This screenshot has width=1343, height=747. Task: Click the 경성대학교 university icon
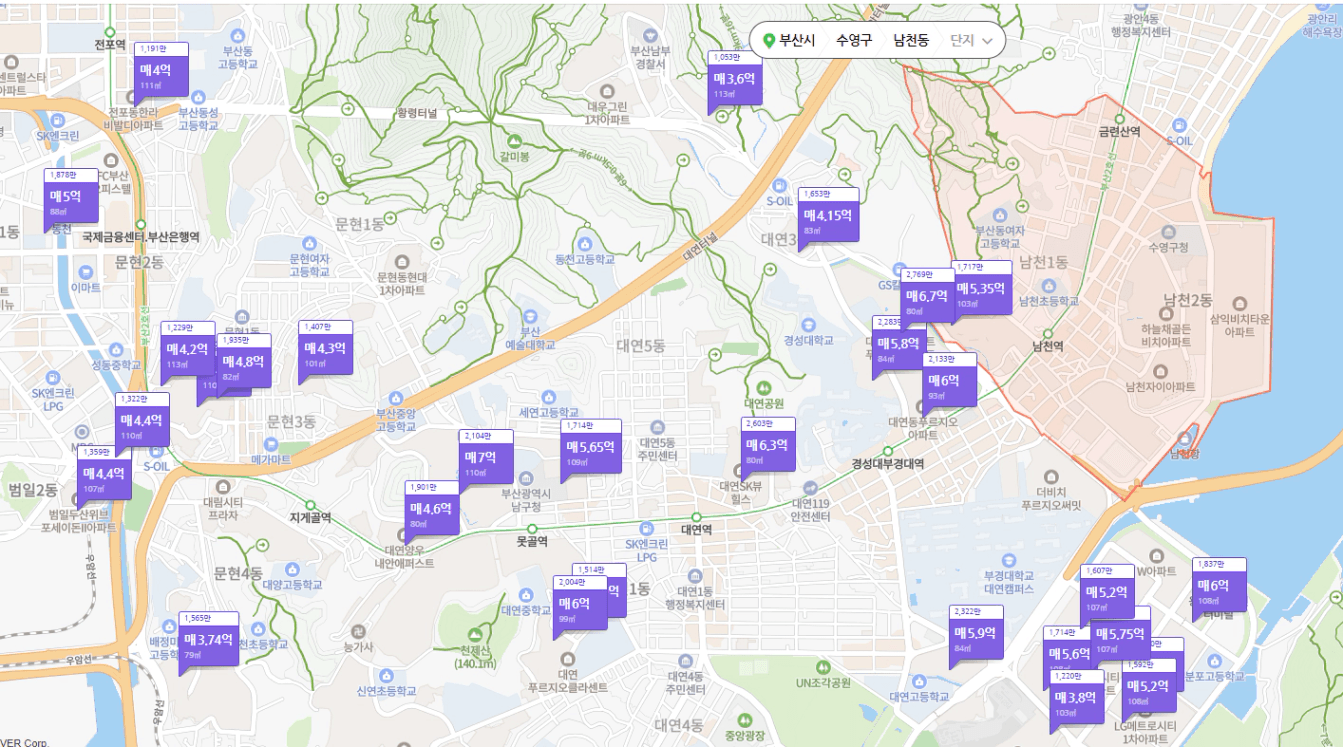click(x=808, y=324)
